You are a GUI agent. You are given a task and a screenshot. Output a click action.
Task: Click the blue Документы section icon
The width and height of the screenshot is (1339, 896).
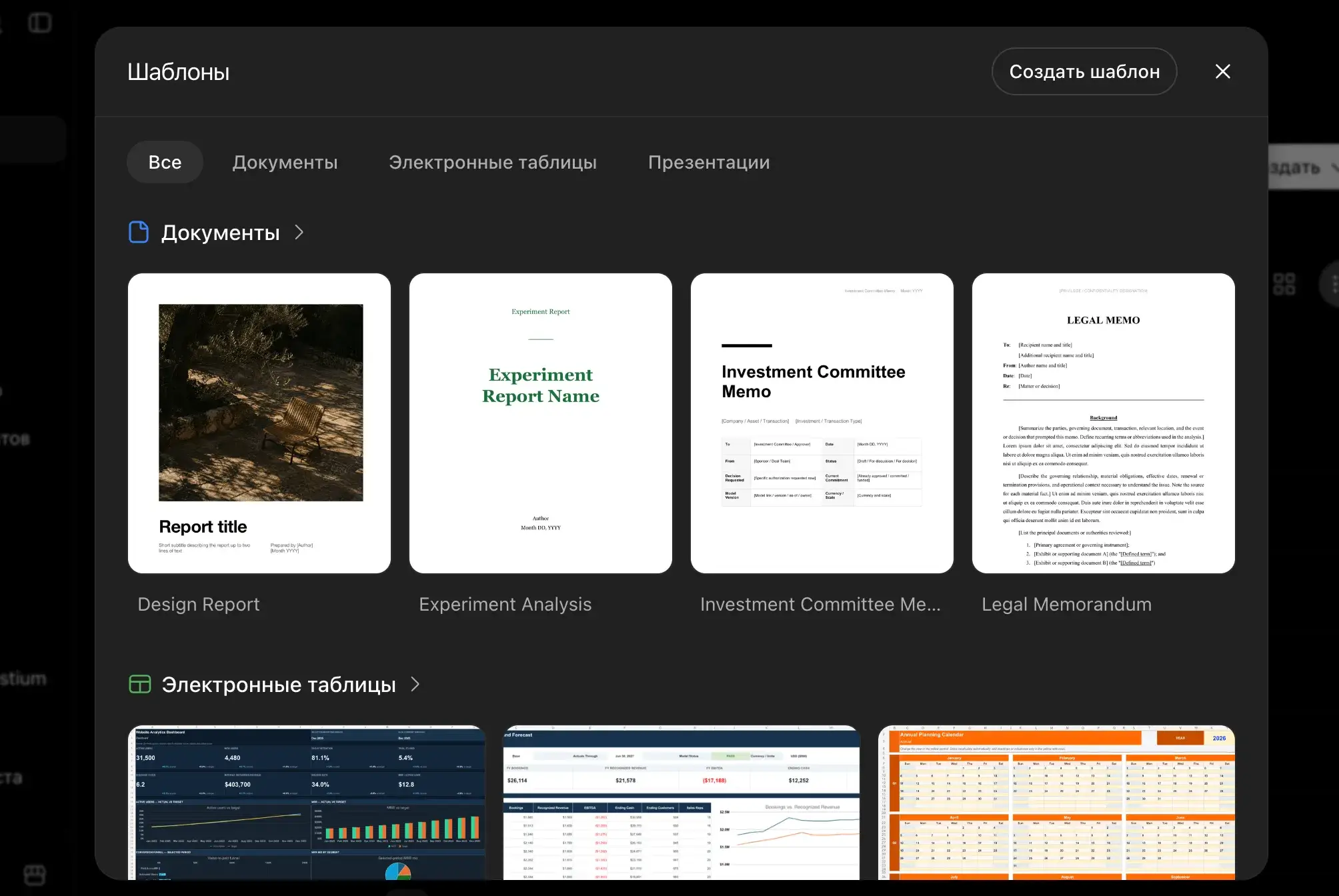139,232
